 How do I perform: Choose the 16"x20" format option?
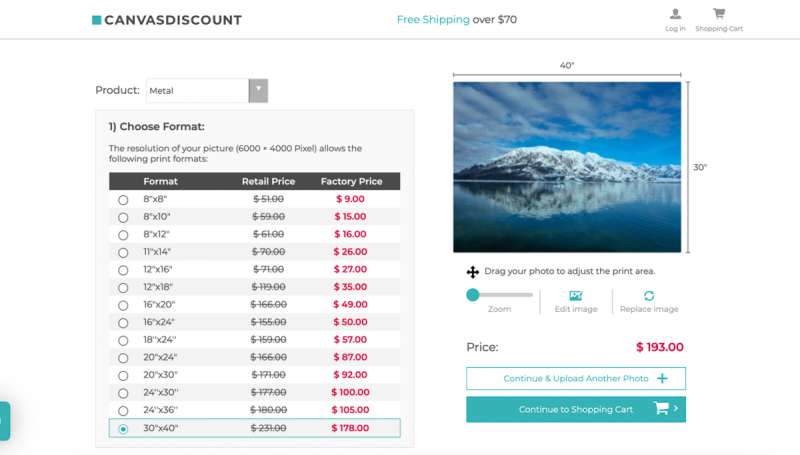click(x=123, y=305)
